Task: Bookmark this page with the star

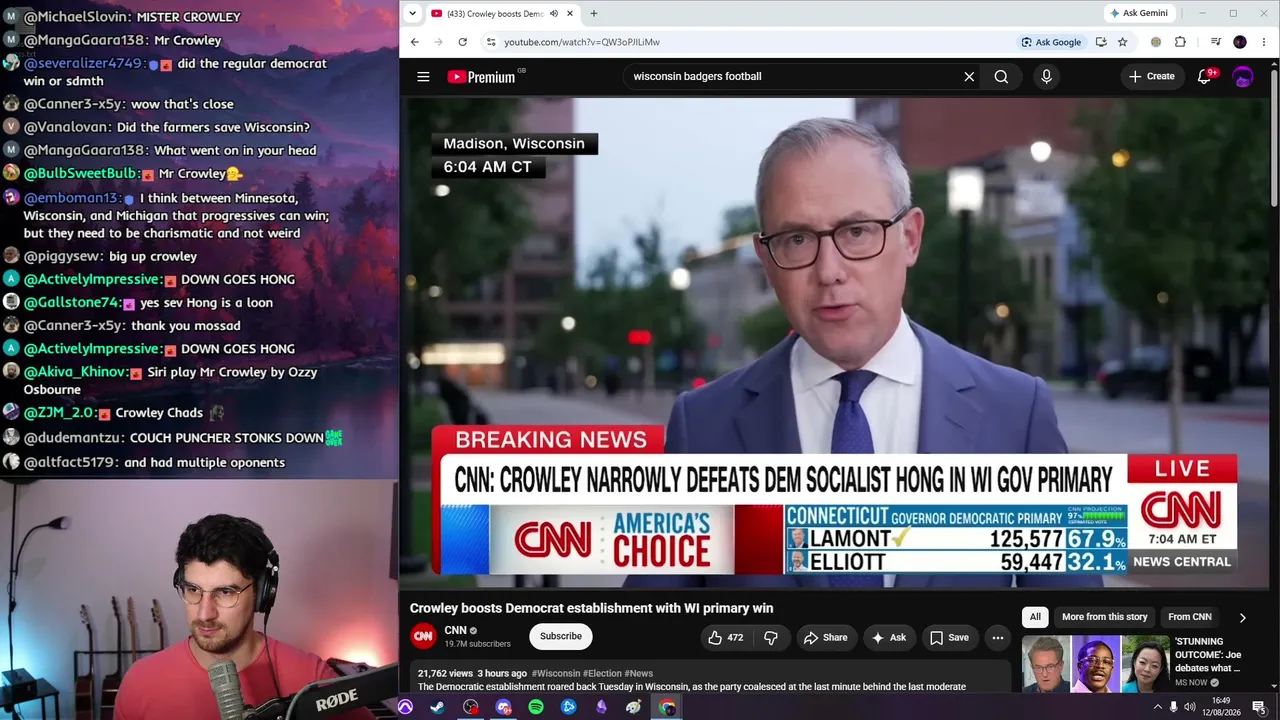Action: [1122, 42]
